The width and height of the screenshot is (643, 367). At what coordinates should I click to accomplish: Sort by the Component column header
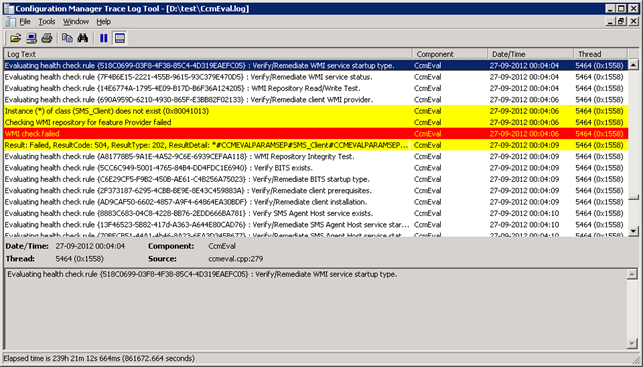coord(450,54)
